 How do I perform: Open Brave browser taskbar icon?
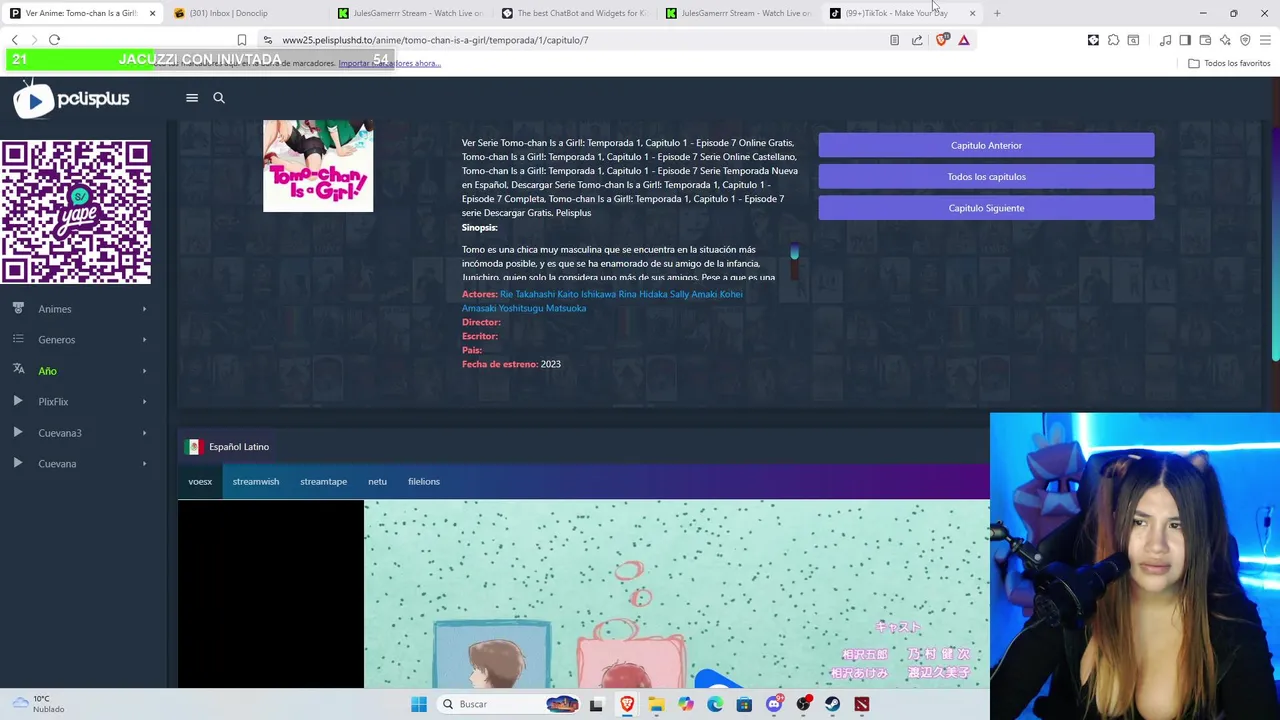click(x=627, y=704)
